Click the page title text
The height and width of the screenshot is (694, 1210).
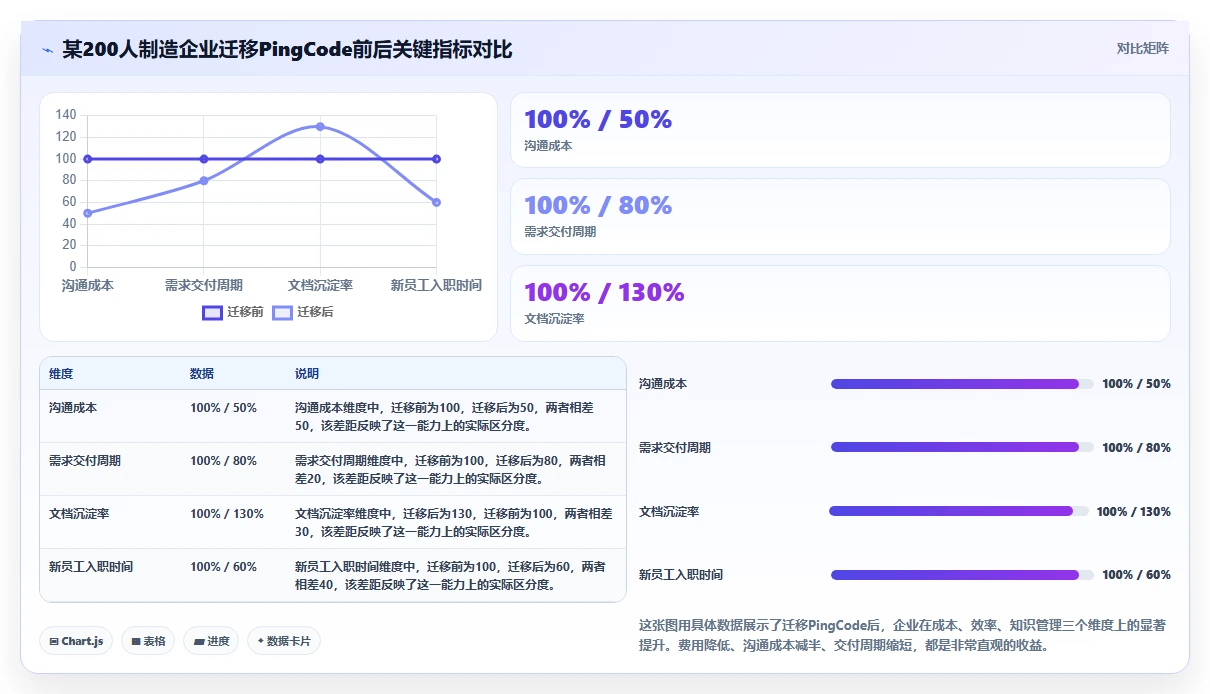pos(287,49)
